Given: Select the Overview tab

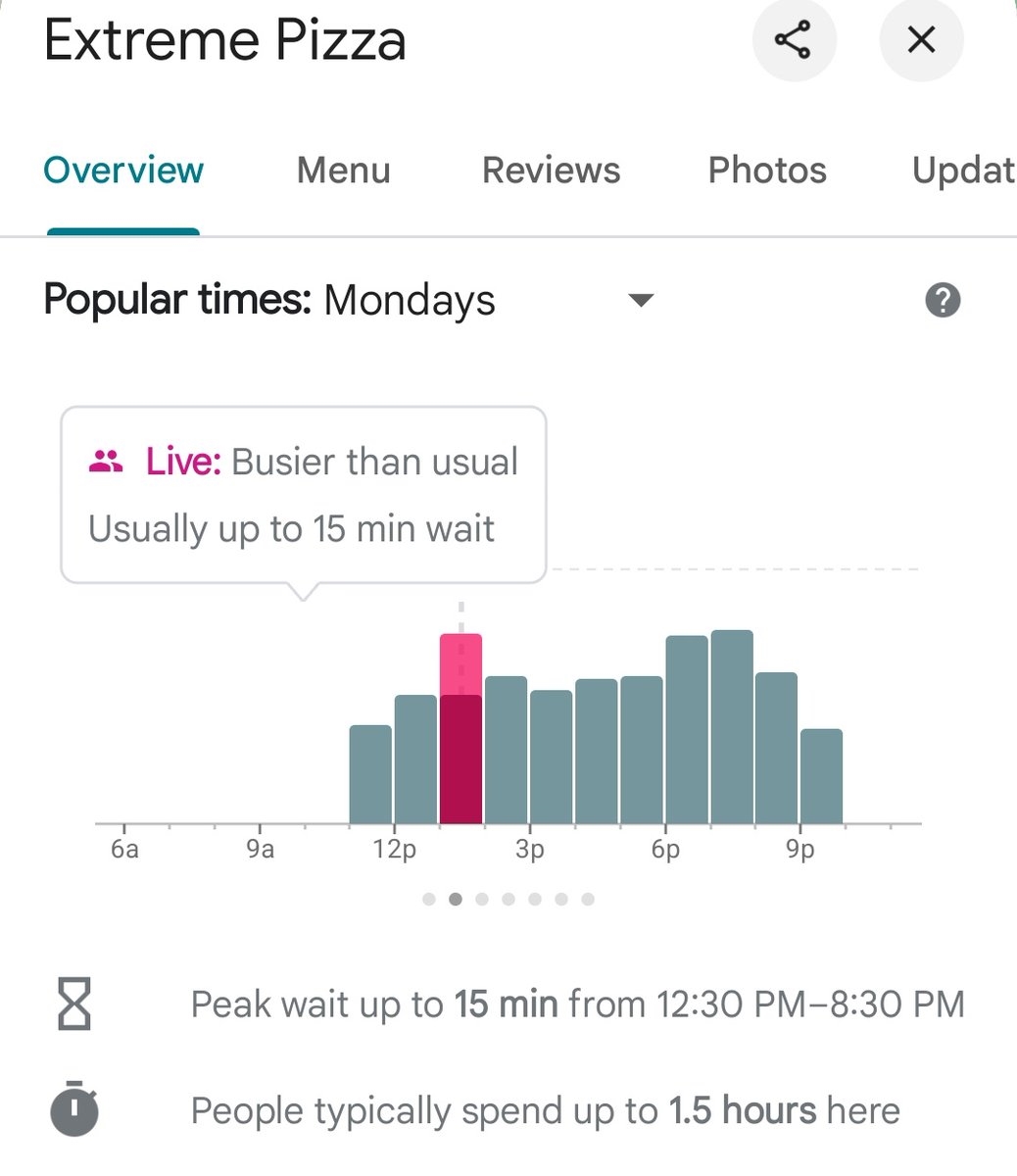Looking at the screenshot, I should coord(123,171).
